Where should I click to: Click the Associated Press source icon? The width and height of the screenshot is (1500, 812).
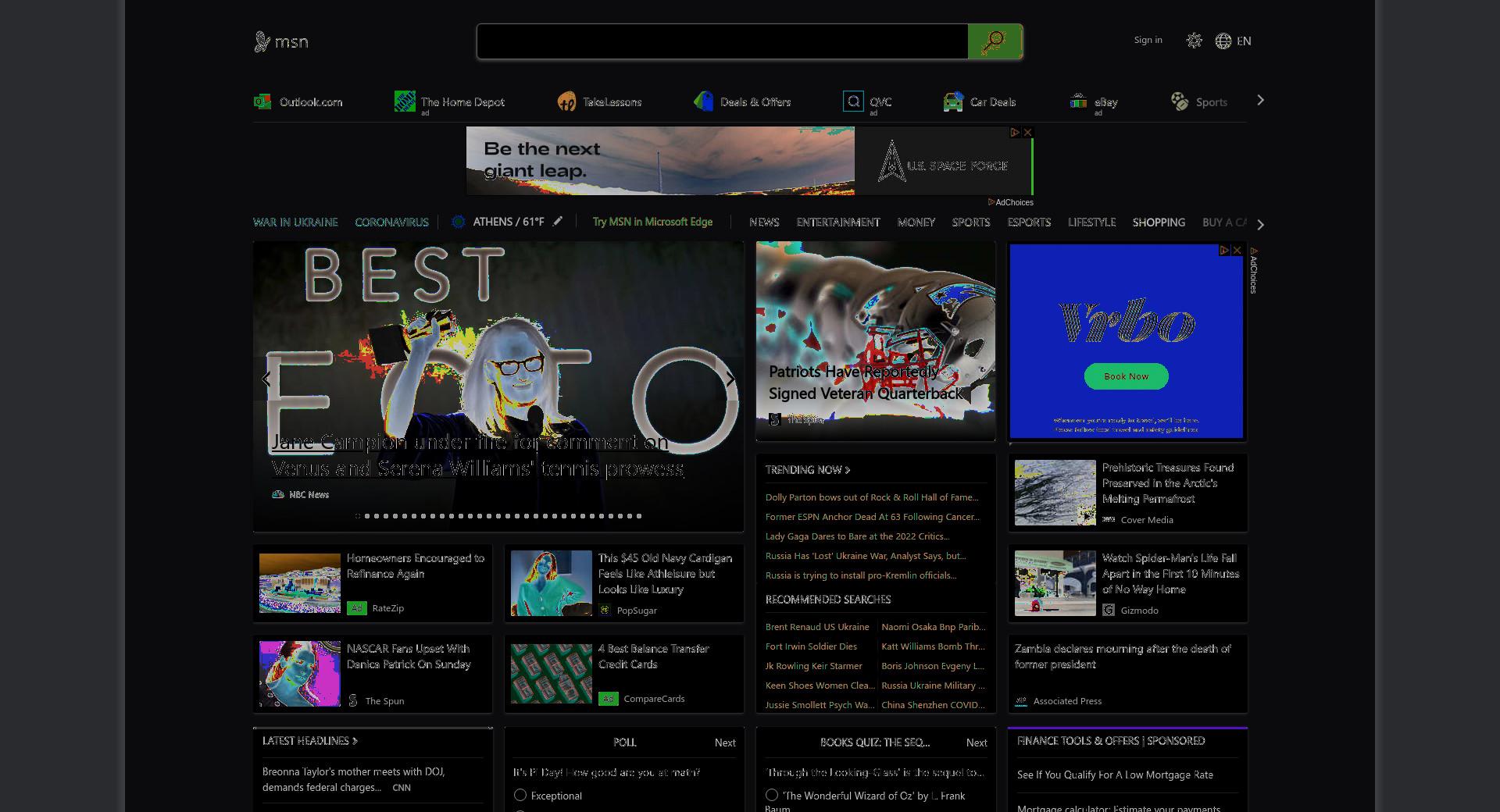click(1021, 700)
